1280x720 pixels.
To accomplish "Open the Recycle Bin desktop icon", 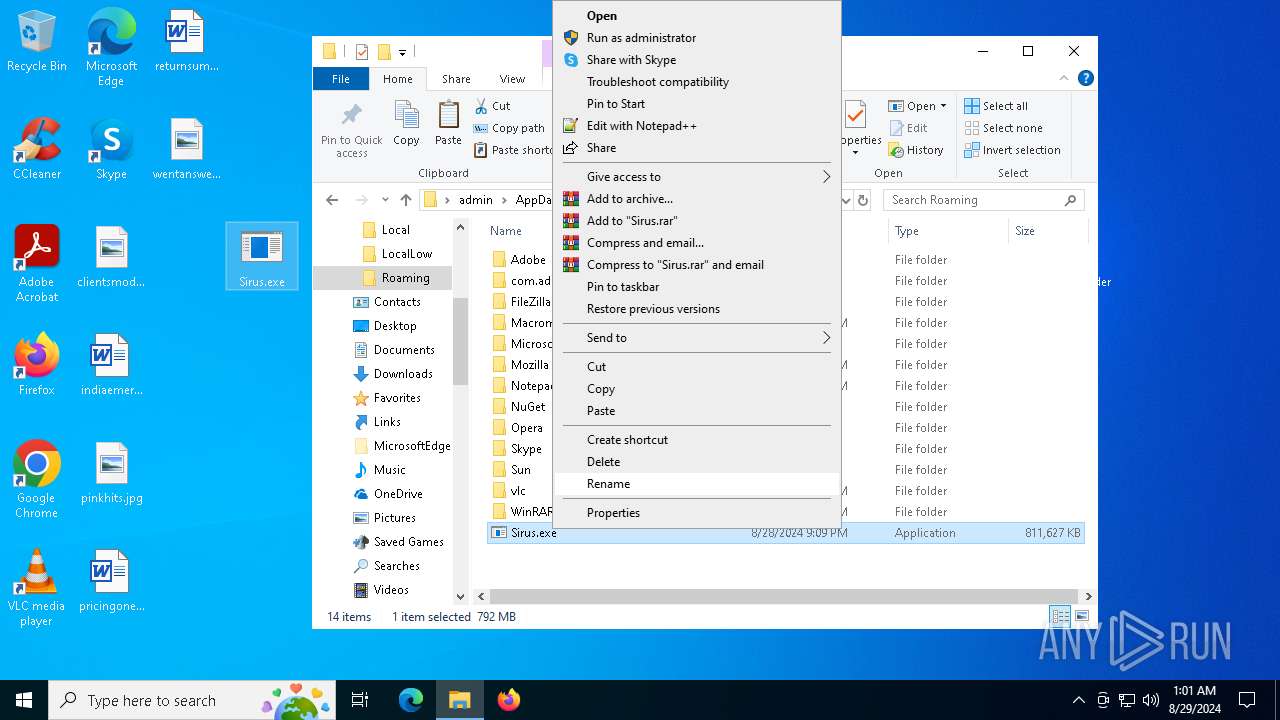I will coord(37,42).
